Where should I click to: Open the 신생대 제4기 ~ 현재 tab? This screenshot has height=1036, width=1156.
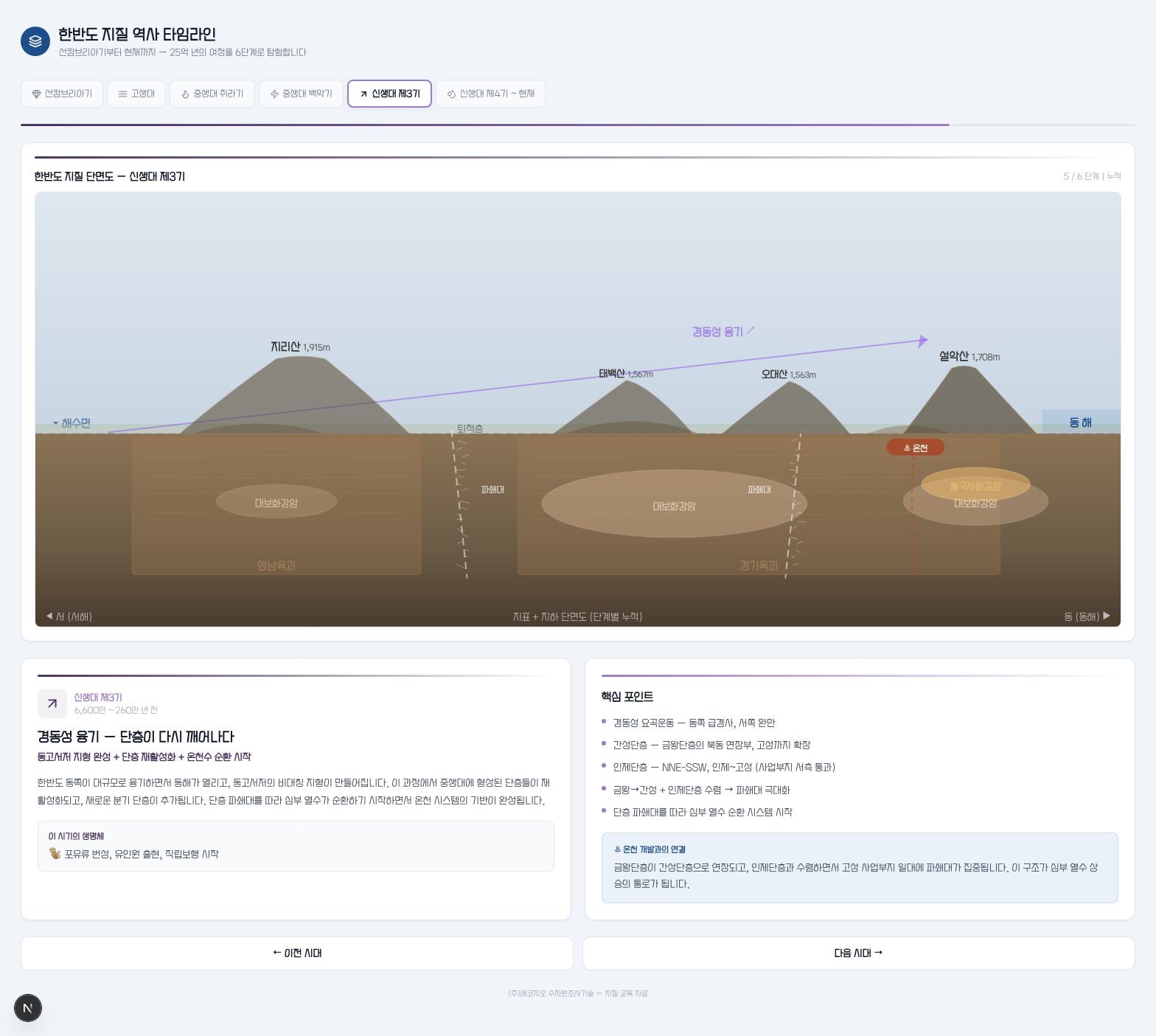point(490,94)
